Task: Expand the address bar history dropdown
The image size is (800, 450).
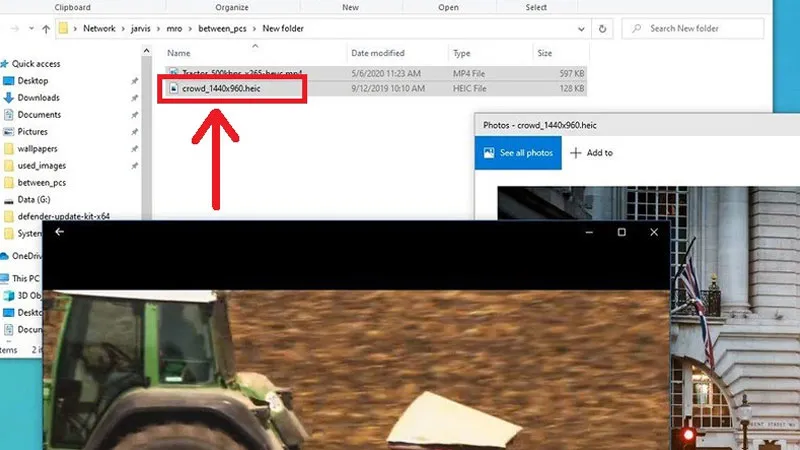Action: click(581, 29)
